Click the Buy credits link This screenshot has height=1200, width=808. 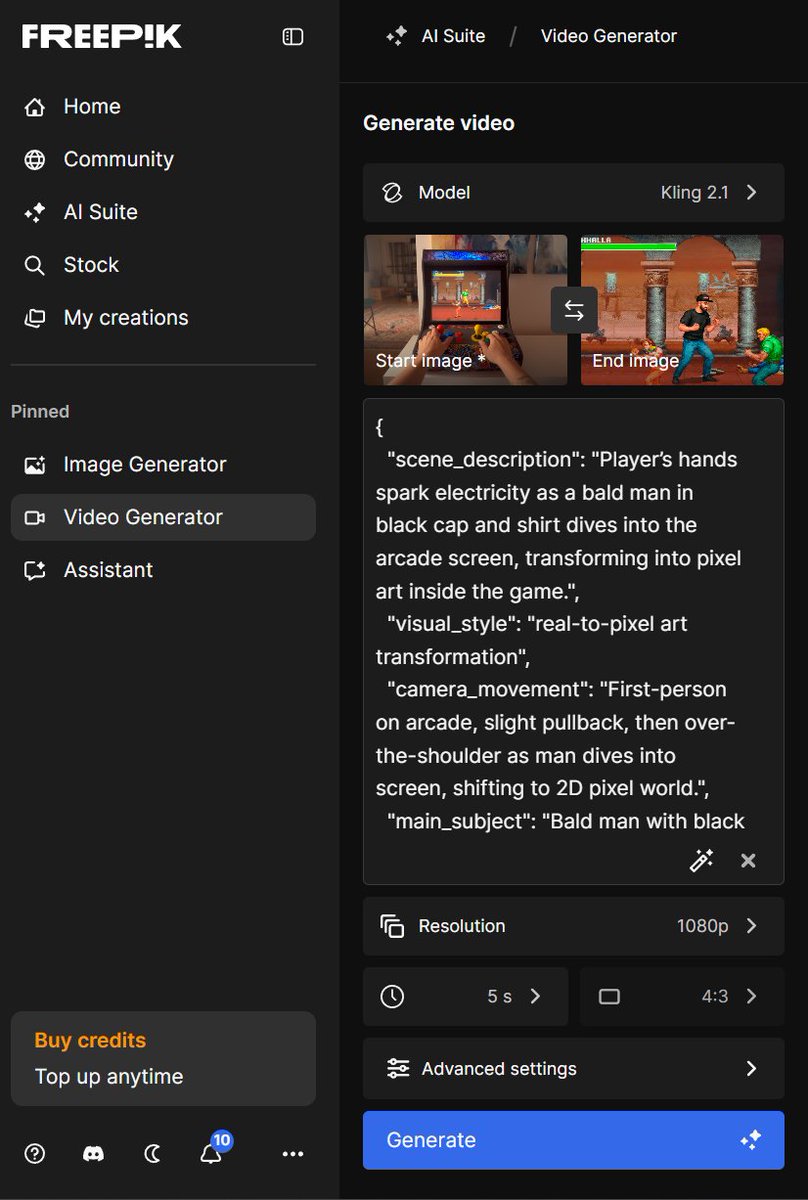[x=90, y=1040]
